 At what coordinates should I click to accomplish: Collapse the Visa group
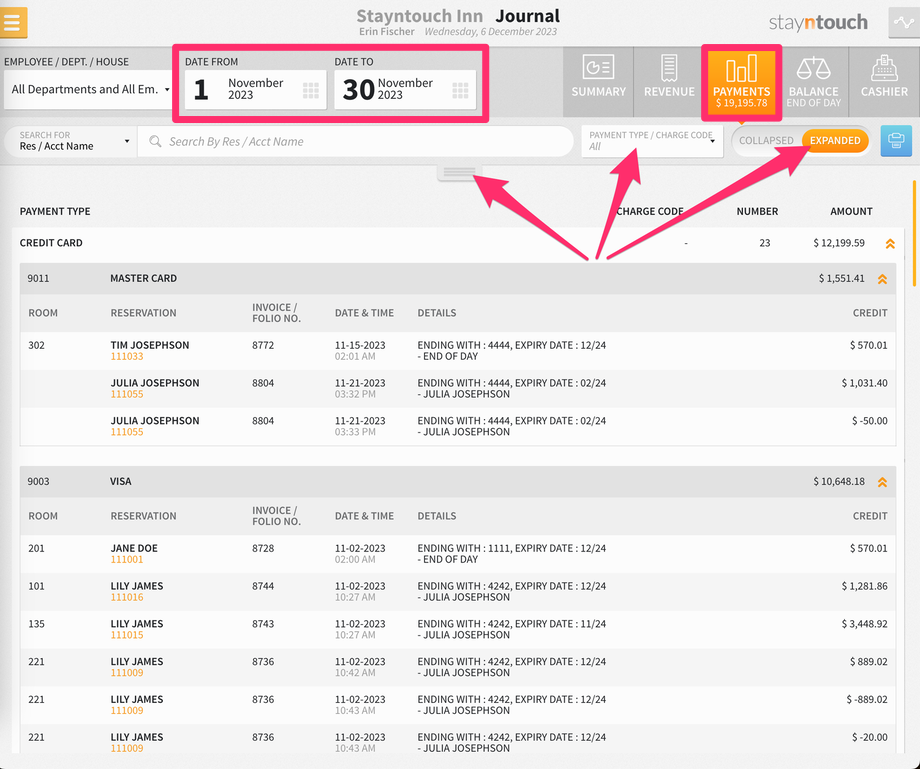(x=882, y=482)
